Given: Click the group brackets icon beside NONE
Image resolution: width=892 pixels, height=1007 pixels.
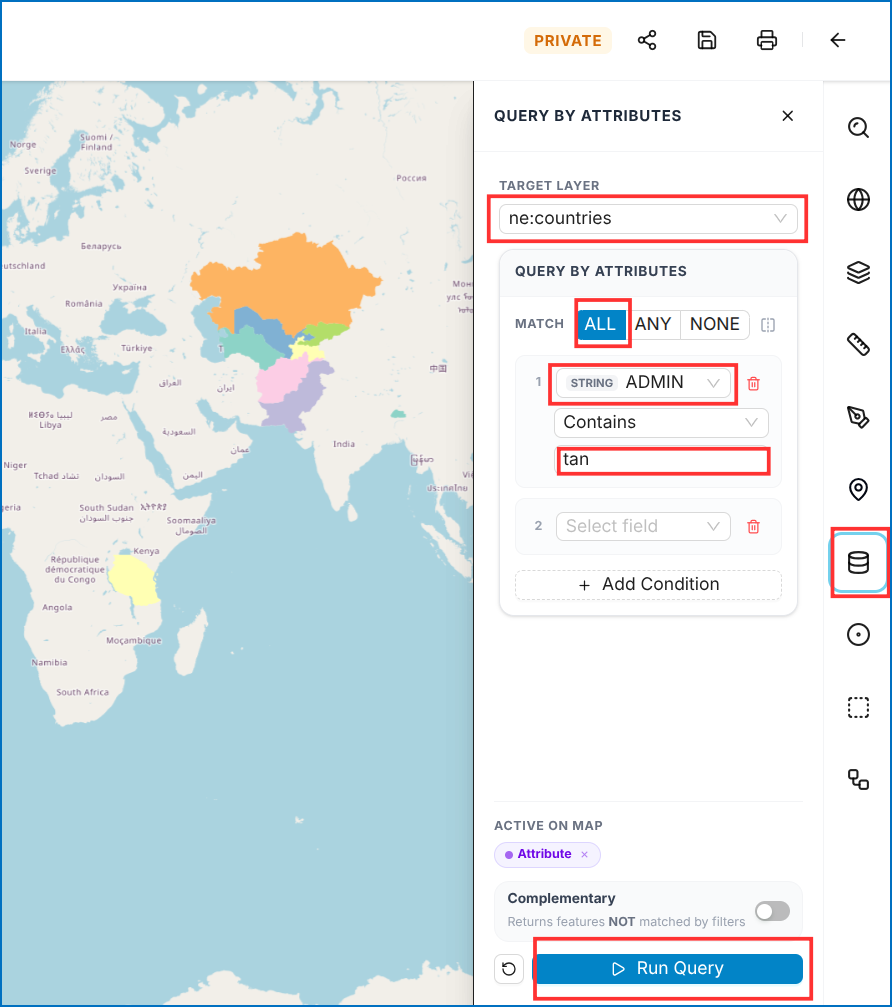Looking at the screenshot, I should click(767, 325).
